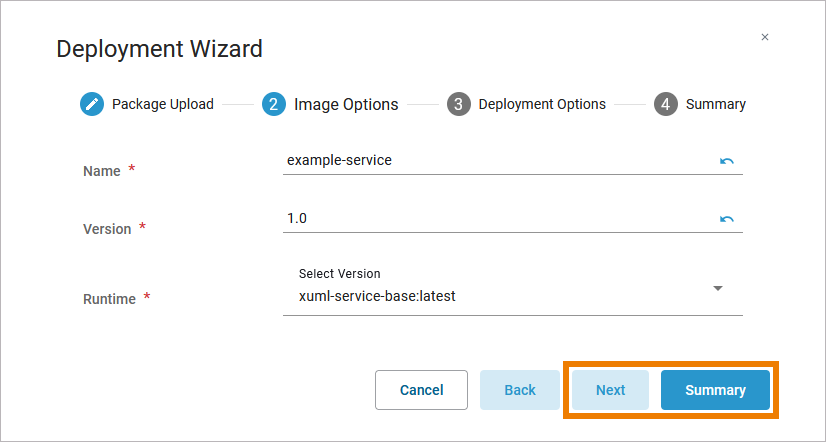Screen dimensions: 826x442
Task: Jump to the Deployment Options step
Action: 542,104
